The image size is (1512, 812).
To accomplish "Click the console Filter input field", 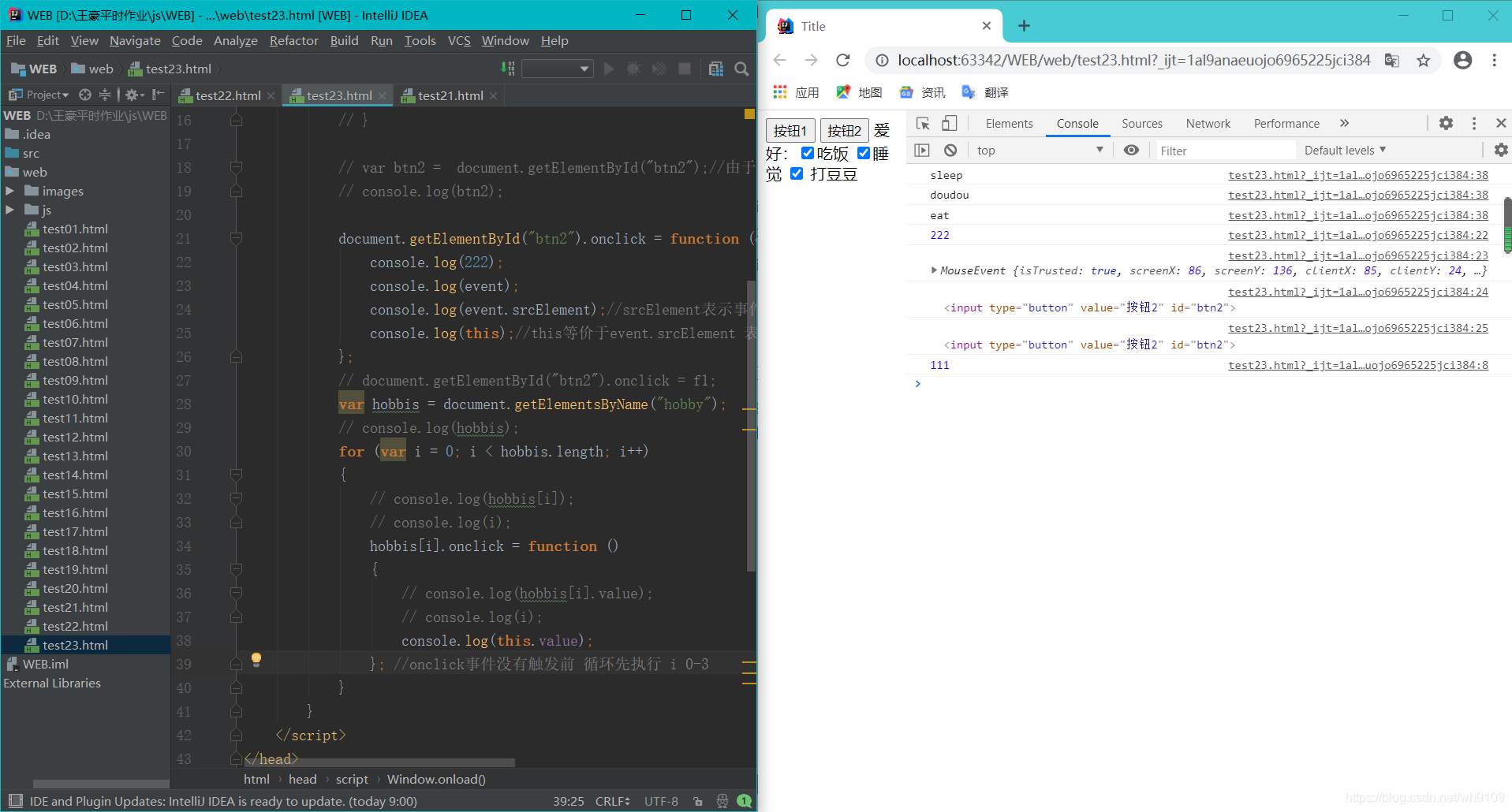I will [1226, 151].
